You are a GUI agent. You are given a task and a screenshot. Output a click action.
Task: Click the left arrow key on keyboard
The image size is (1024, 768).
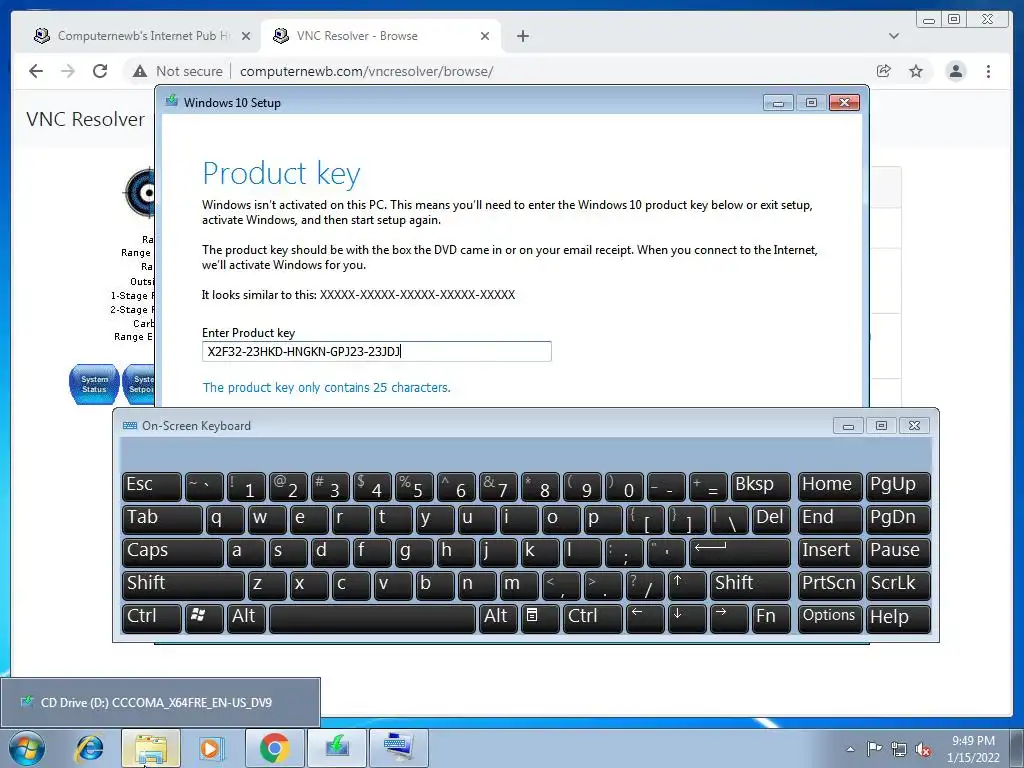click(645, 618)
